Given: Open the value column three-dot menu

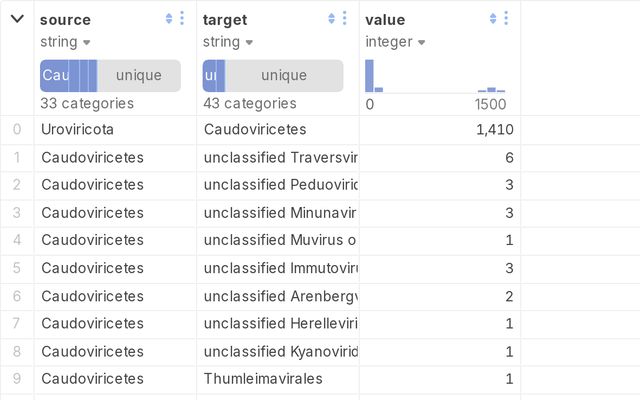Looking at the screenshot, I should (507, 19).
